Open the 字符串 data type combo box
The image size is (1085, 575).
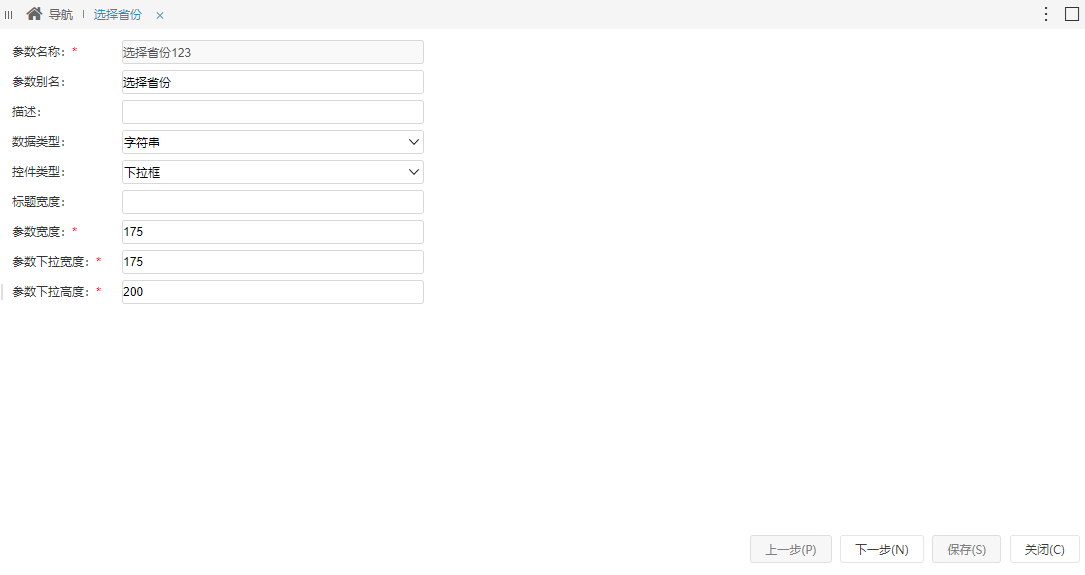click(x=273, y=142)
